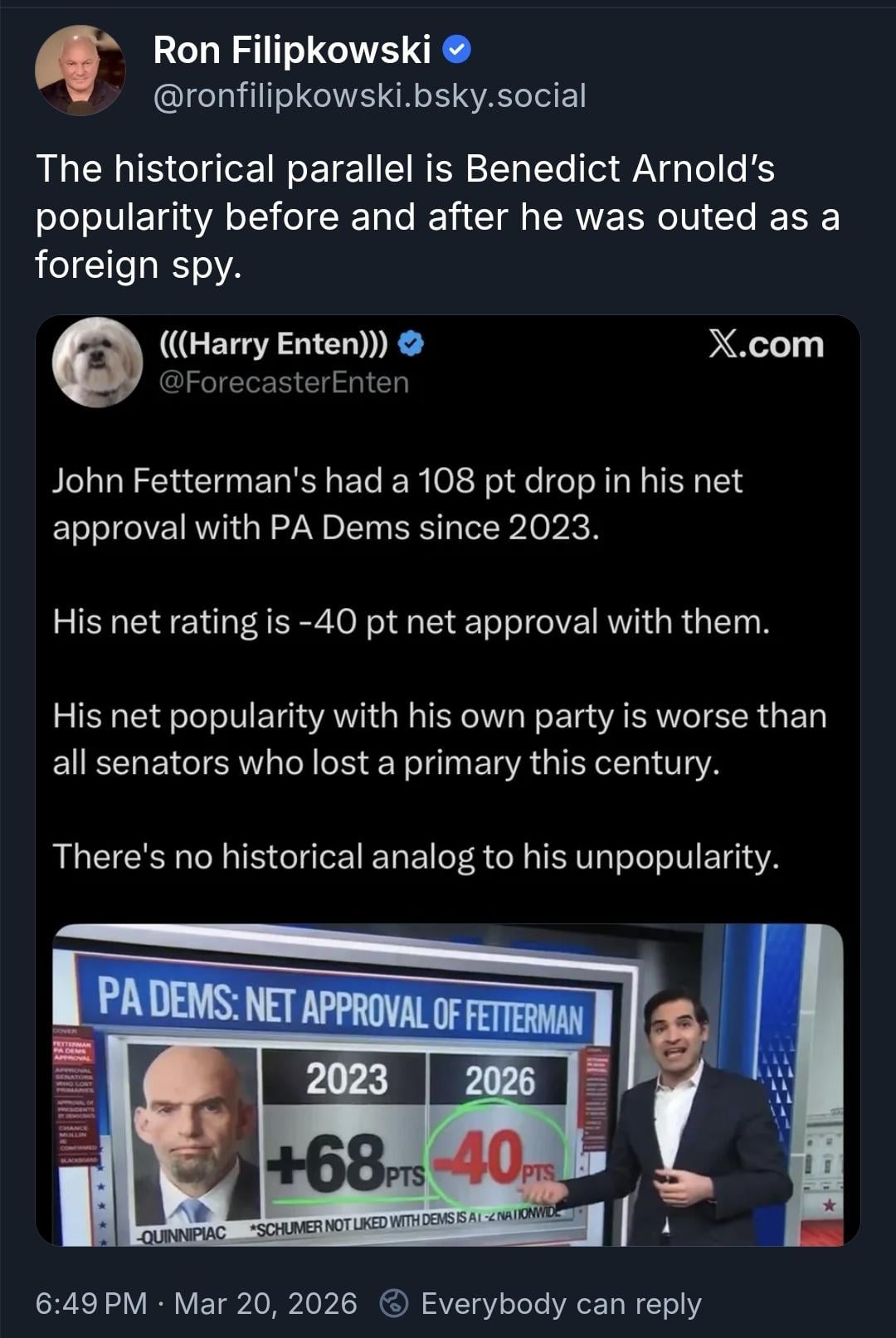Open the Ron Filipkowski display name
896x1338 pixels.
point(291,51)
